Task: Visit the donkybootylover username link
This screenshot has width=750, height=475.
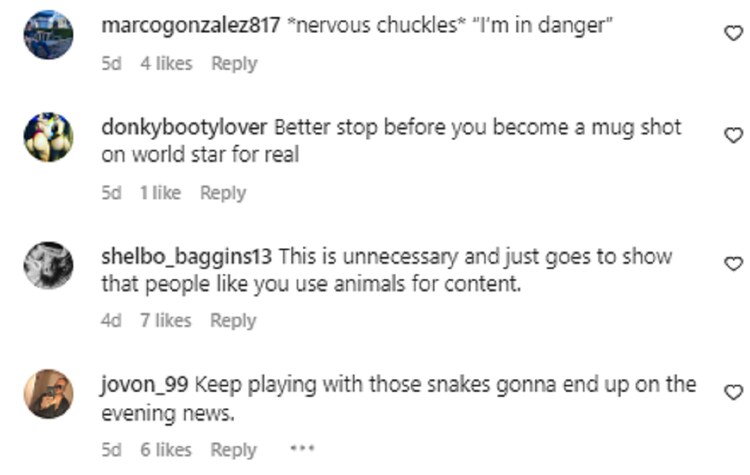Action: (x=184, y=127)
